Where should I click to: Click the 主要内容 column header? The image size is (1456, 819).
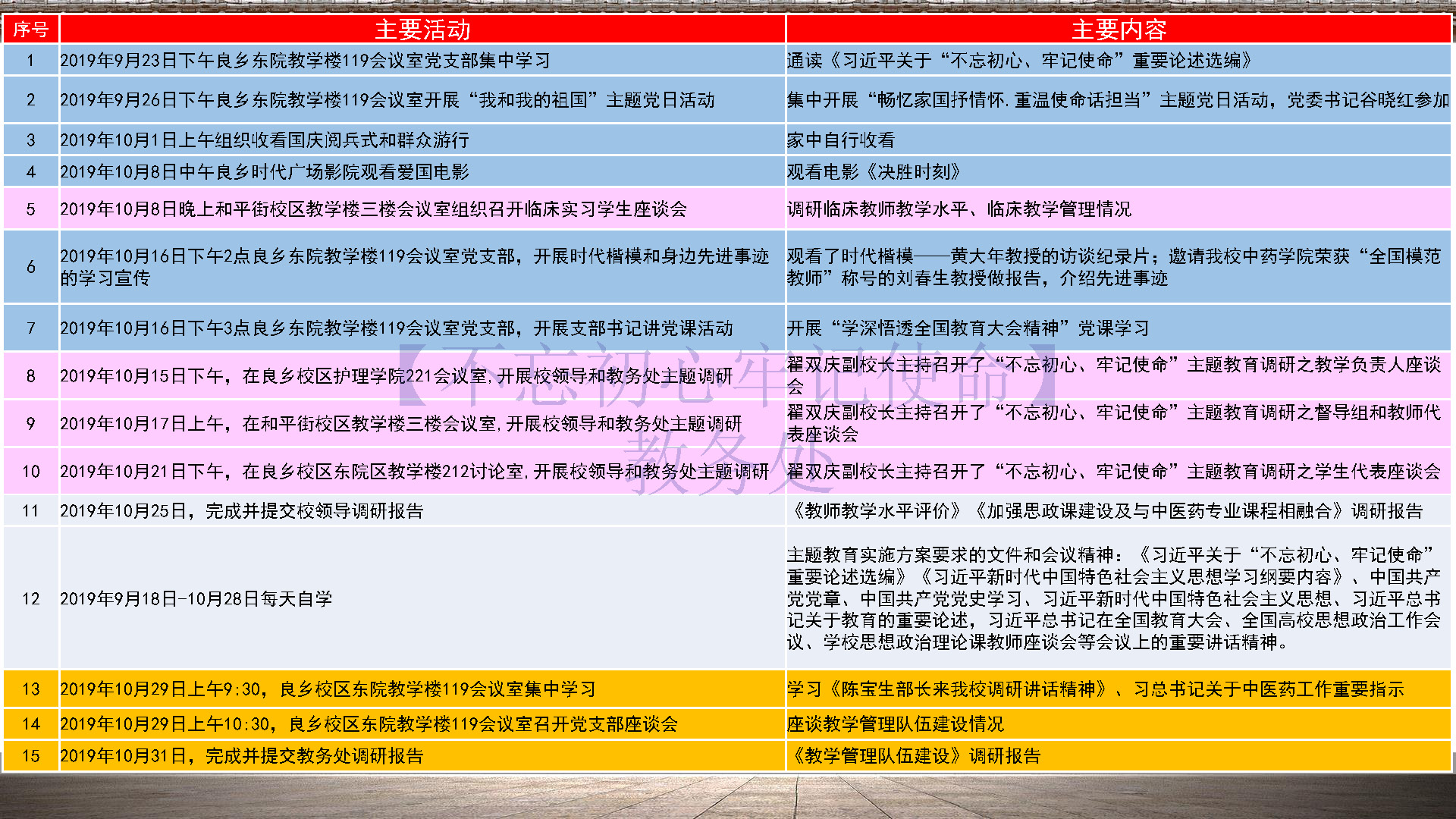tap(1119, 30)
